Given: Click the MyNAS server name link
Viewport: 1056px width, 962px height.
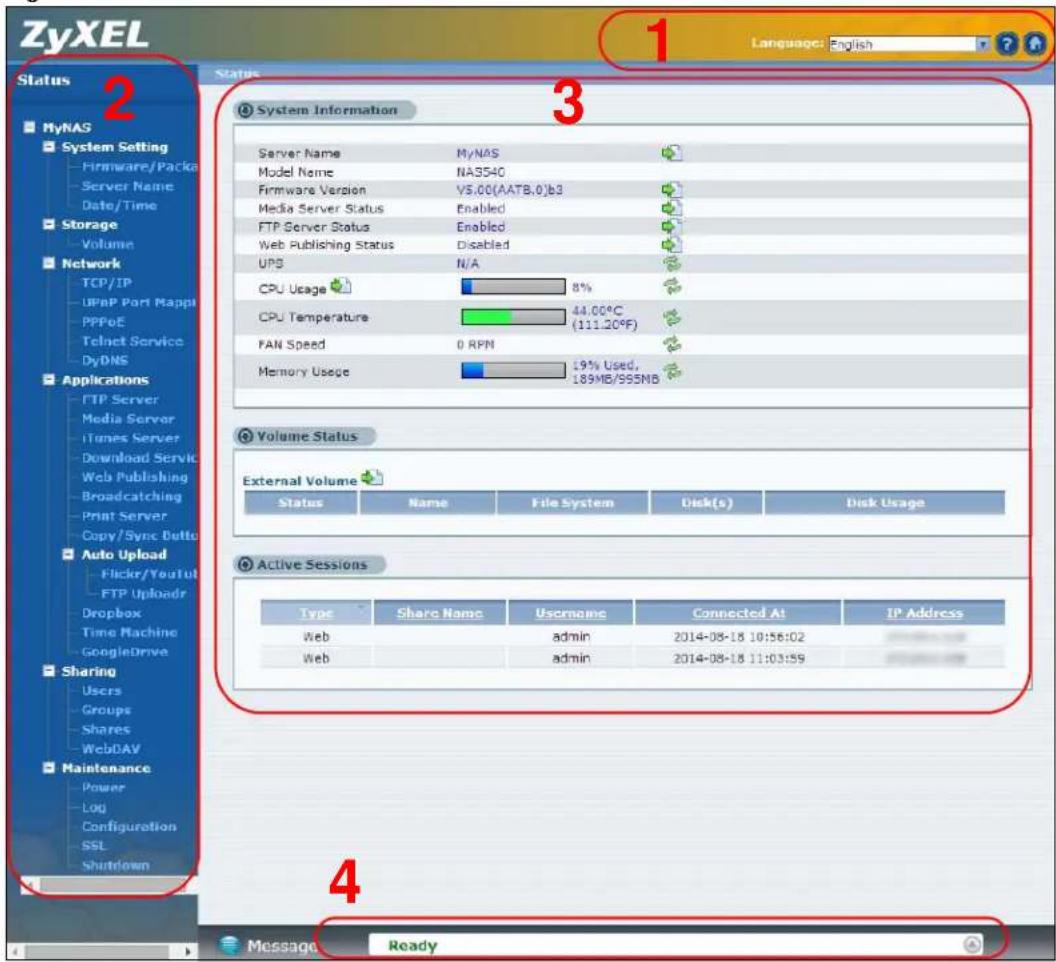Looking at the screenshot, I should (x=477, y=153).
